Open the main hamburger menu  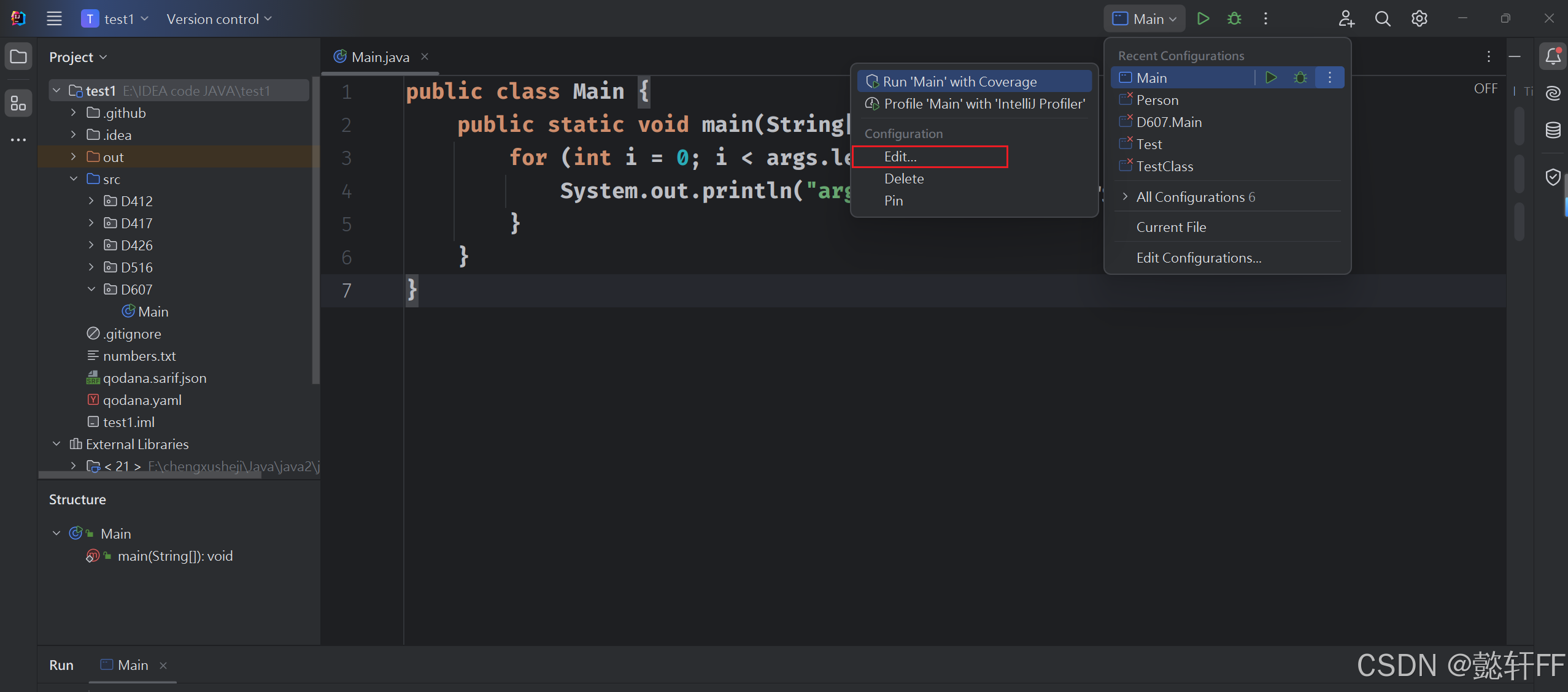(54, 19)
